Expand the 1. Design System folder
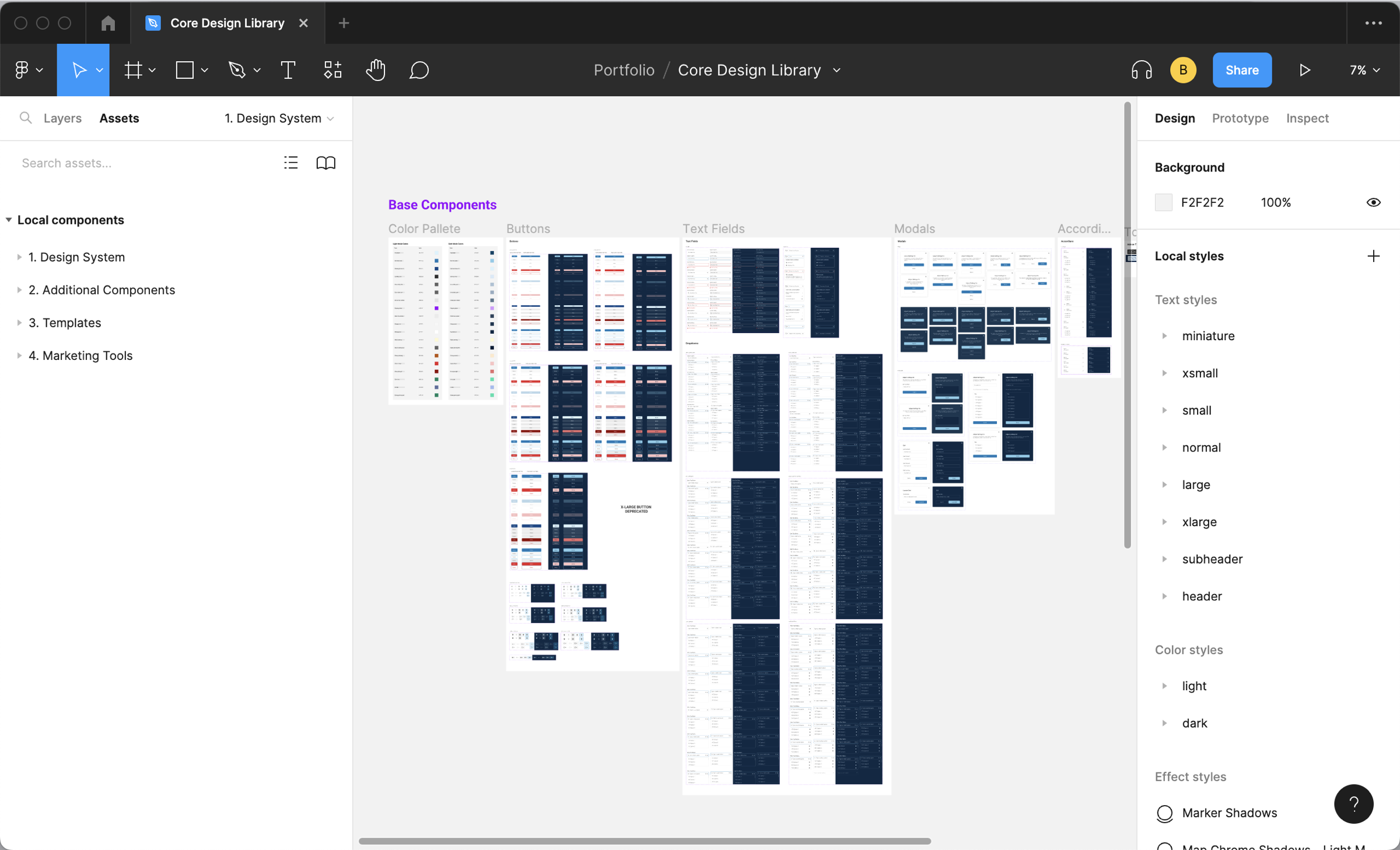The height and width of the screenshot is (850, 1400). pyautogui.click(x=19, y=257)
